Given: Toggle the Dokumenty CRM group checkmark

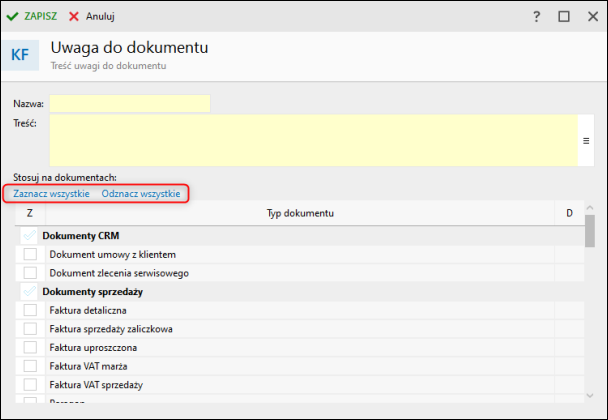Looking at the screenshot, I should [x=29, y=236].
